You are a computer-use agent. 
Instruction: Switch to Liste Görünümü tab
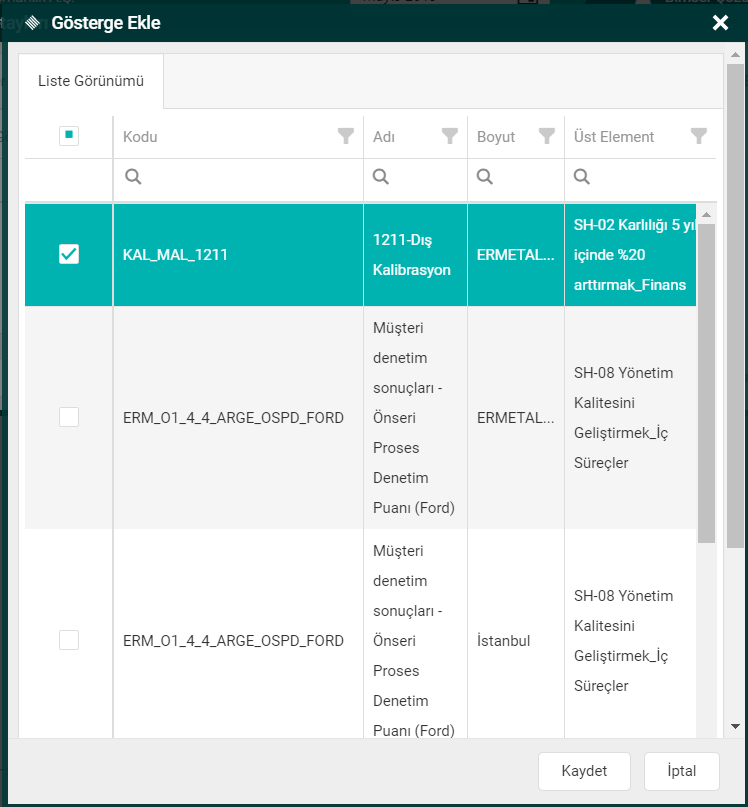pos(91,81)
